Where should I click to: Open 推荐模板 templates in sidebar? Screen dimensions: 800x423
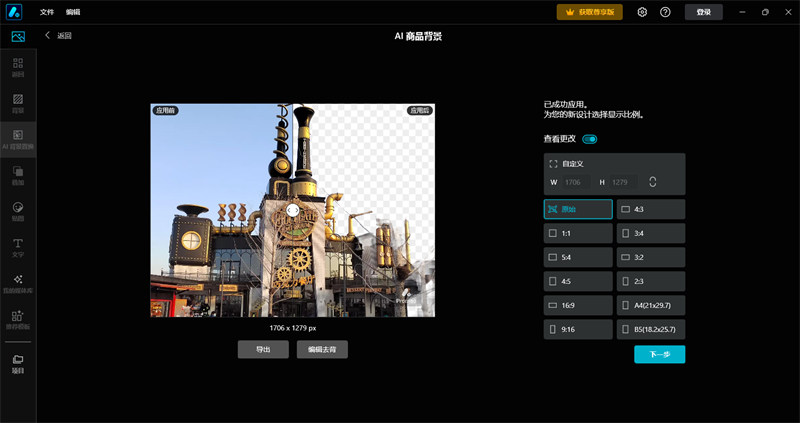(x=18, y=320)
